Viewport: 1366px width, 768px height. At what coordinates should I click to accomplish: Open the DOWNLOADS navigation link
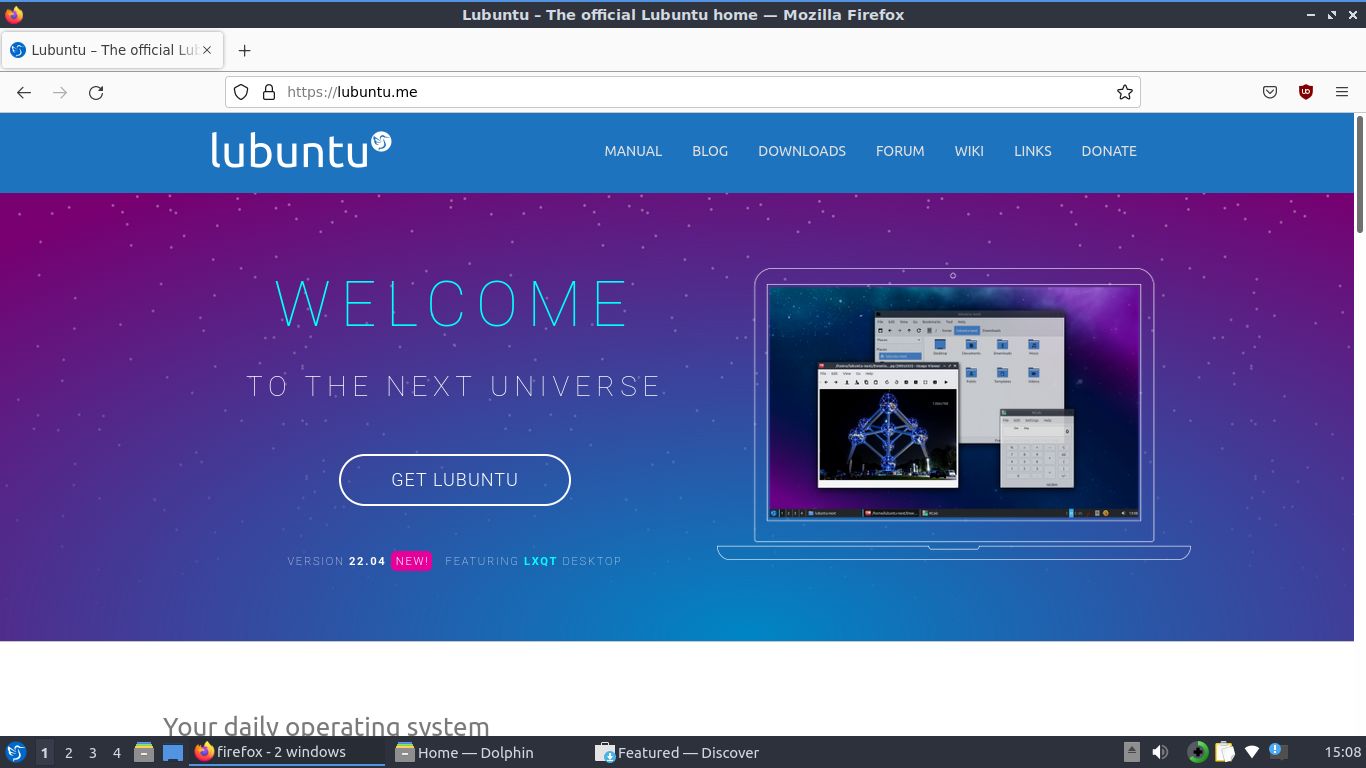click(802, 151)
